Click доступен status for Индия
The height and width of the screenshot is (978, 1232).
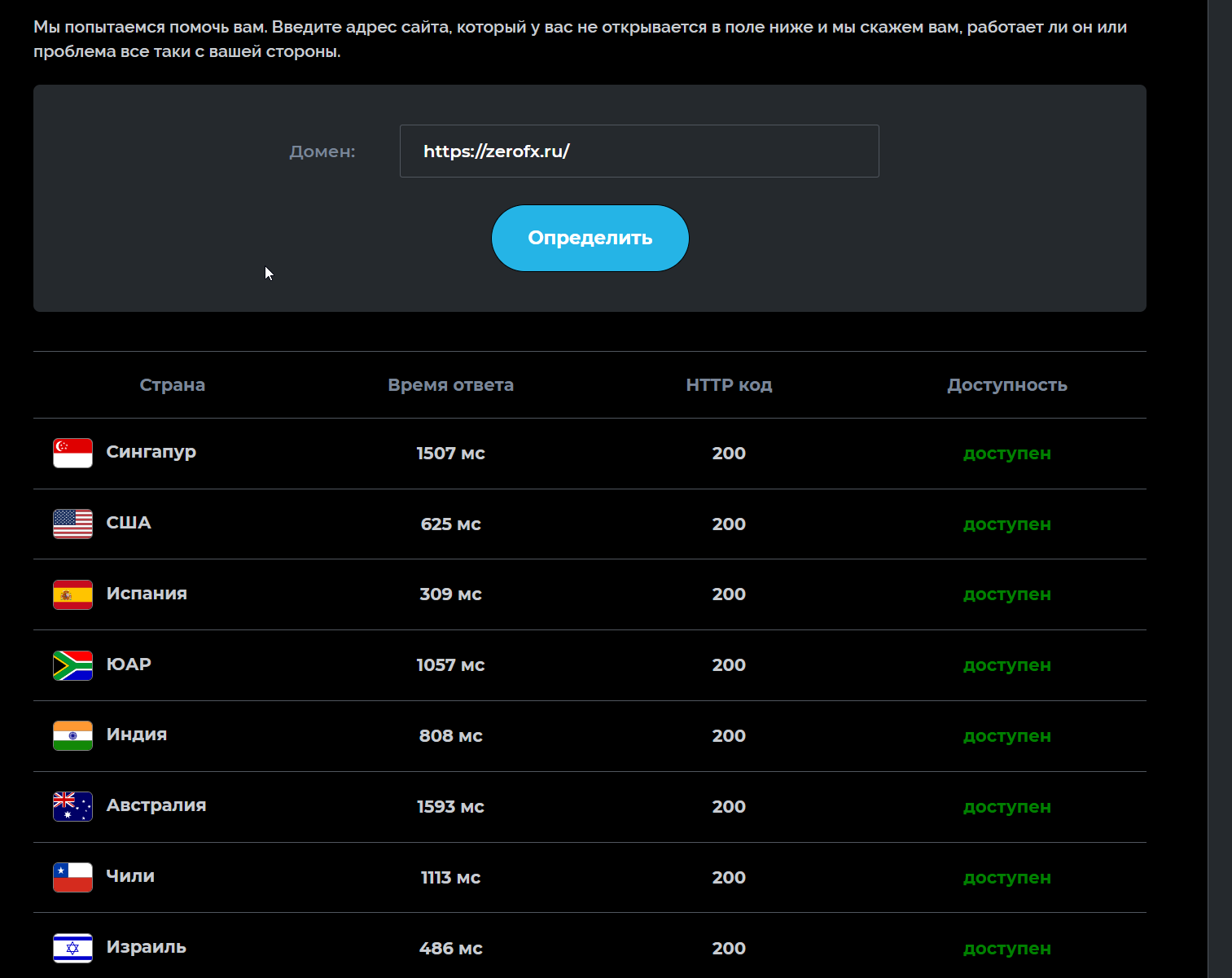click(x=1007, y=736)
